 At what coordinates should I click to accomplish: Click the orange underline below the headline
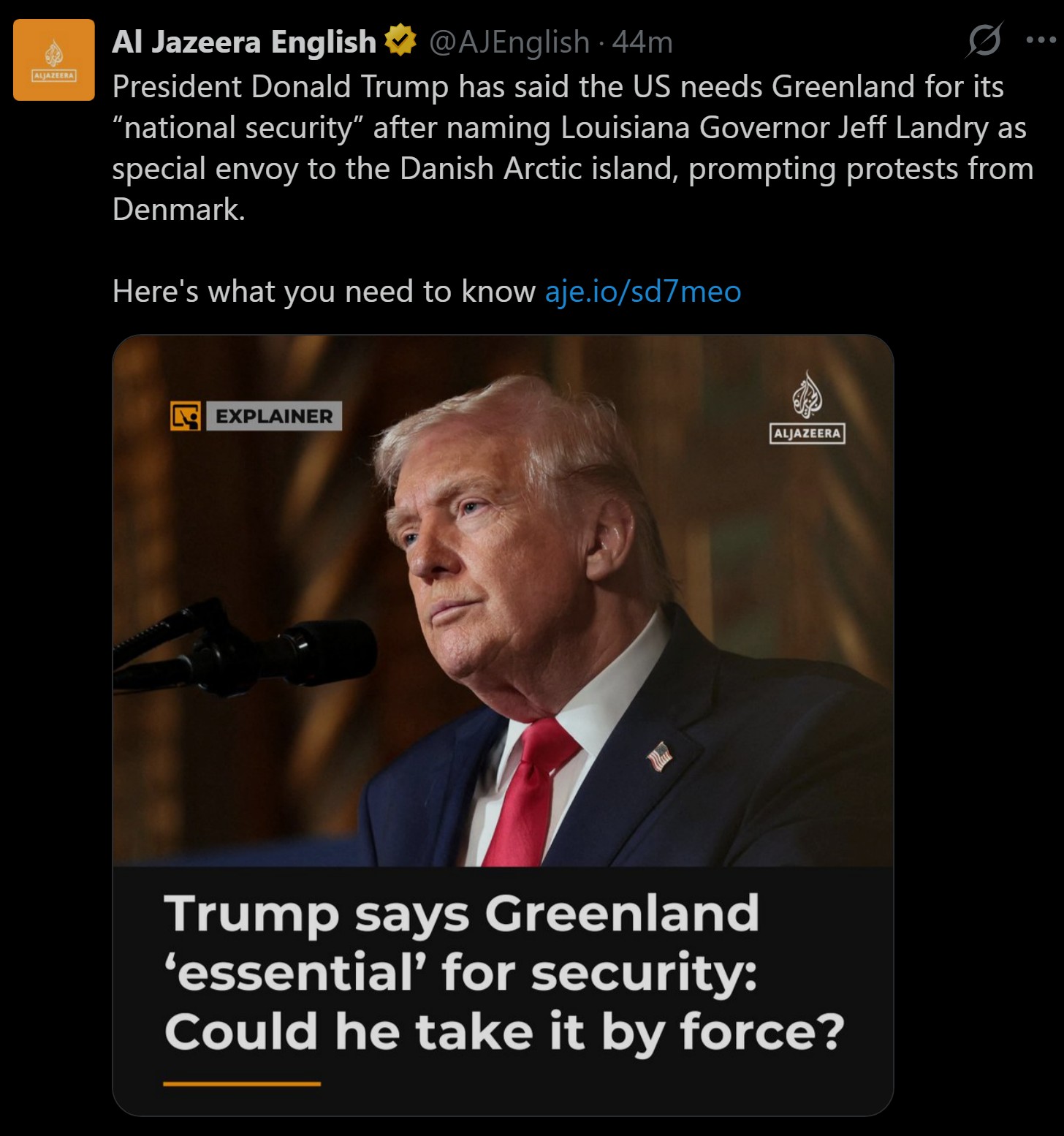coord(242,1083)
